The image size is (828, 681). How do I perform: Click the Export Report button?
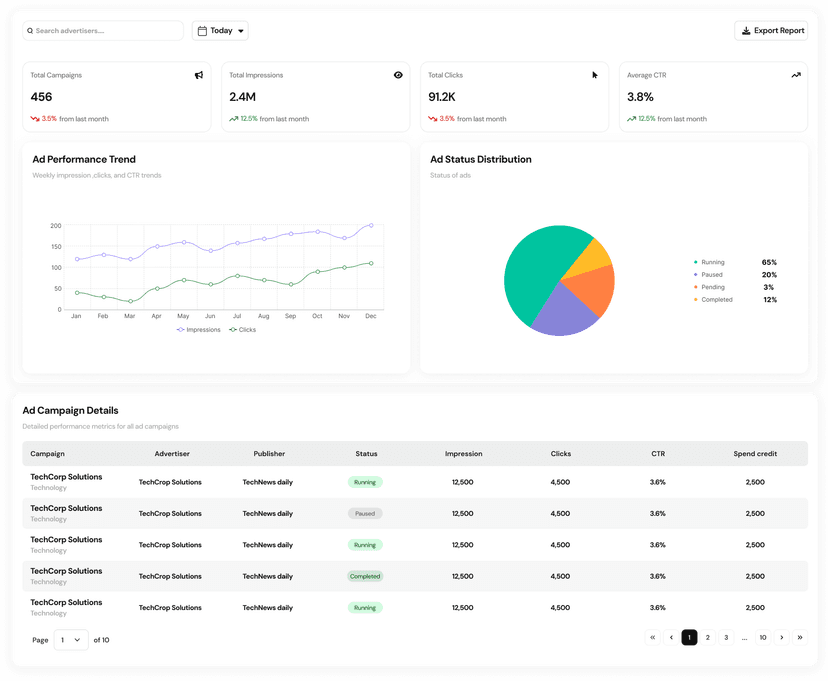point(771,31)
